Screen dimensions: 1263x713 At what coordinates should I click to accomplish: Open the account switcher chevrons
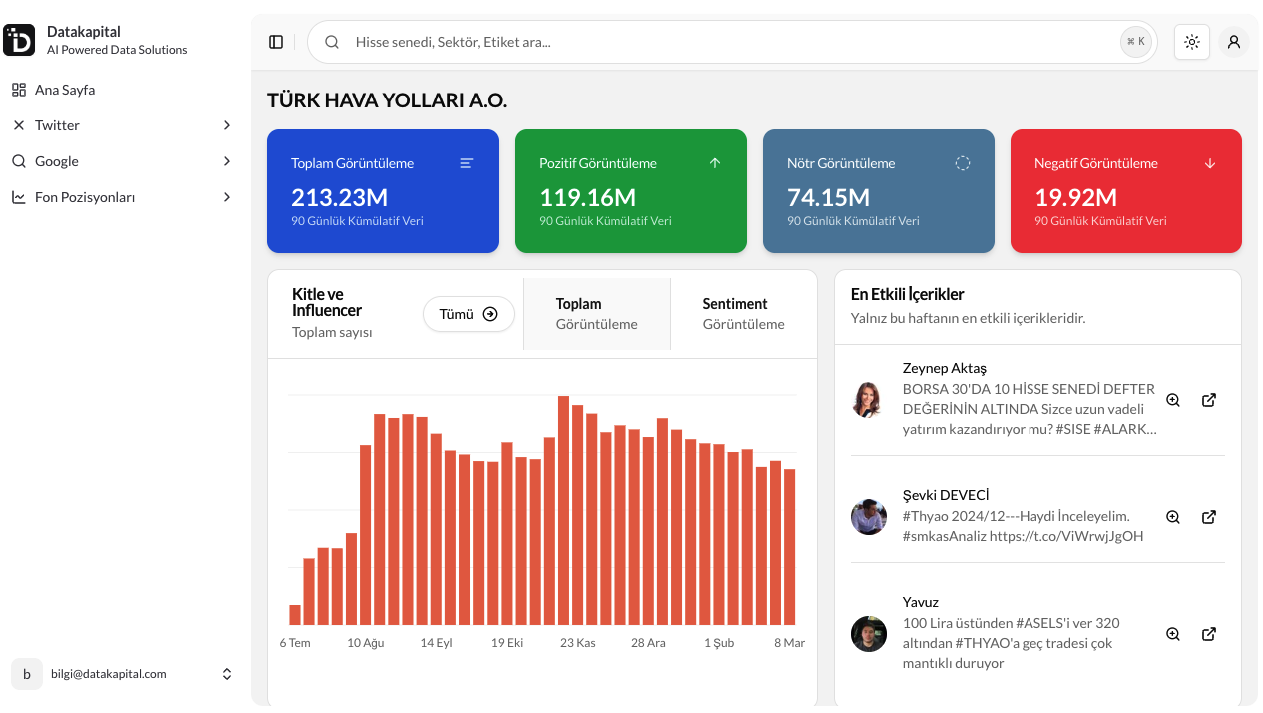[227, 674]
